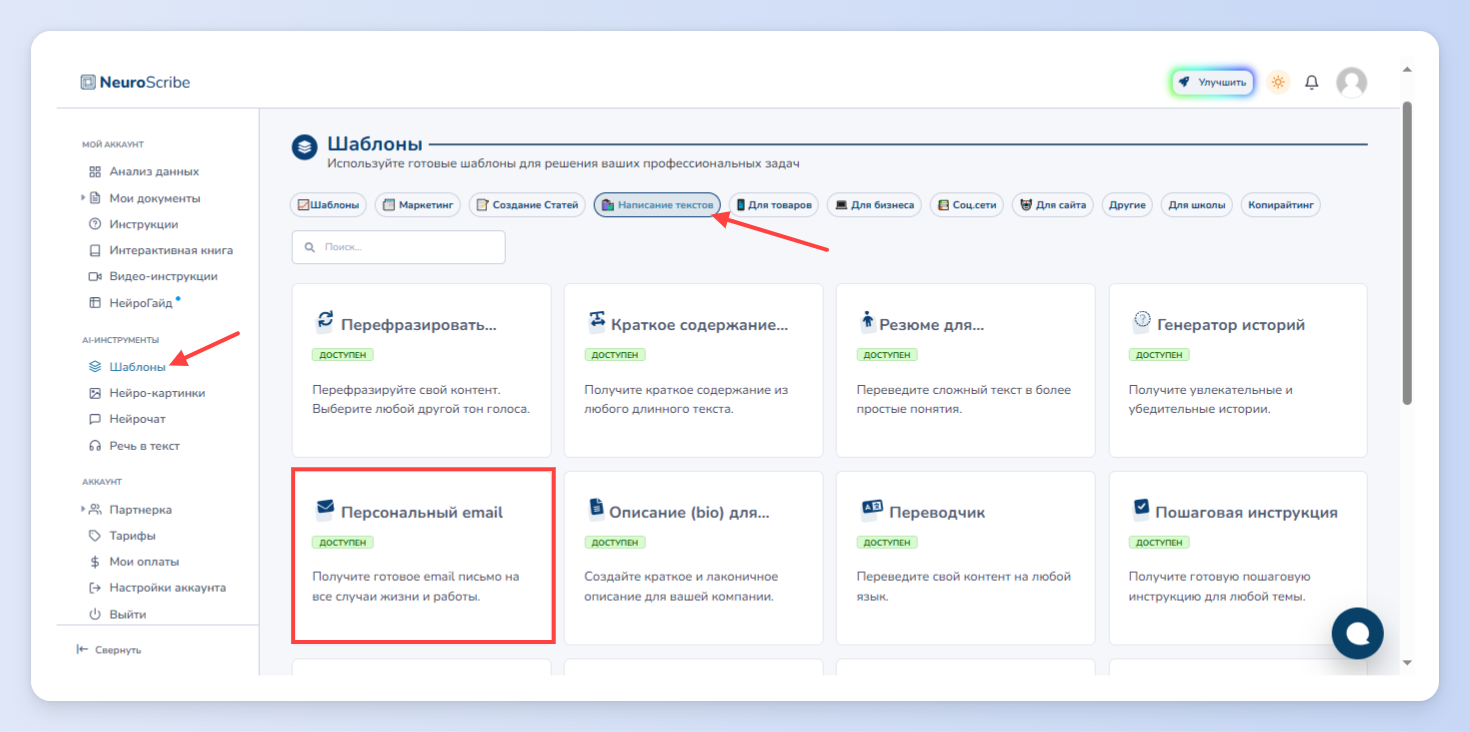Click Пошаговая инструкция title
Screen dimensions: 1470x732
1246,512
